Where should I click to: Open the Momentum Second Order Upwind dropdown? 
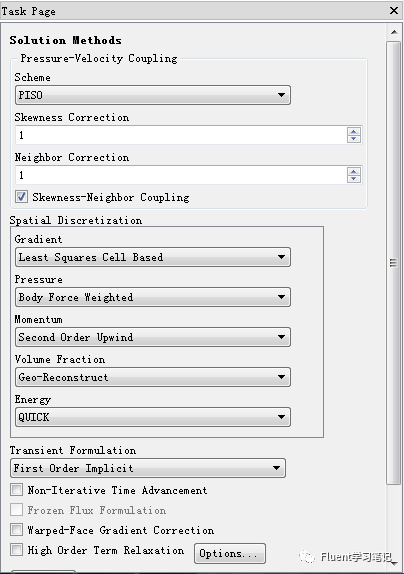[x=153, y=337]
